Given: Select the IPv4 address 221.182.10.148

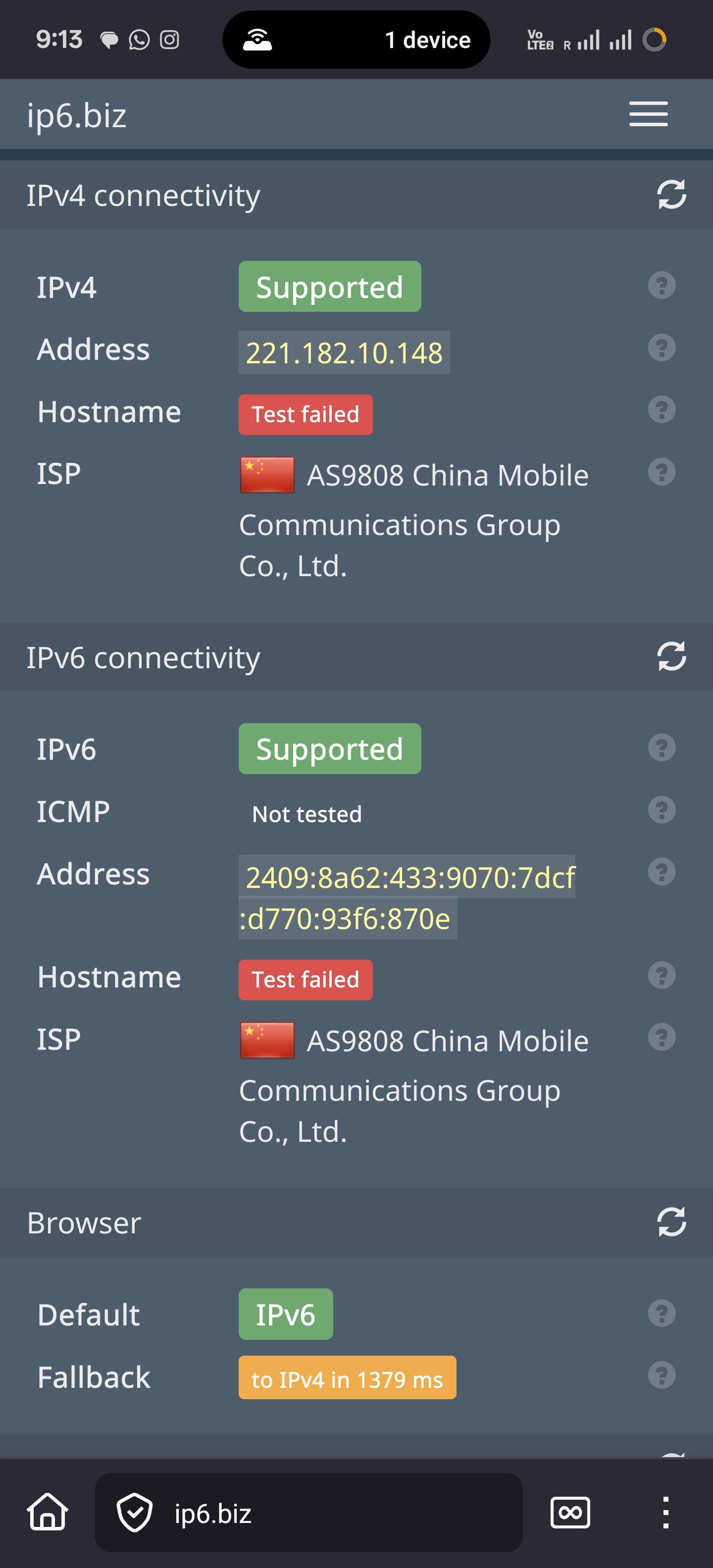Looking at the screenshot, I should pos(344,353).
